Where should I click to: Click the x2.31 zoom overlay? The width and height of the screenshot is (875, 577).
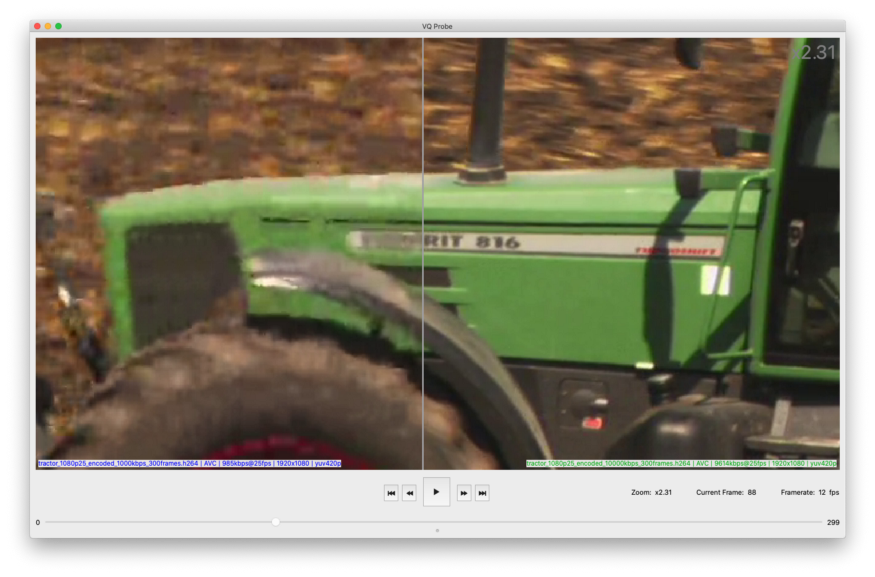814,52
